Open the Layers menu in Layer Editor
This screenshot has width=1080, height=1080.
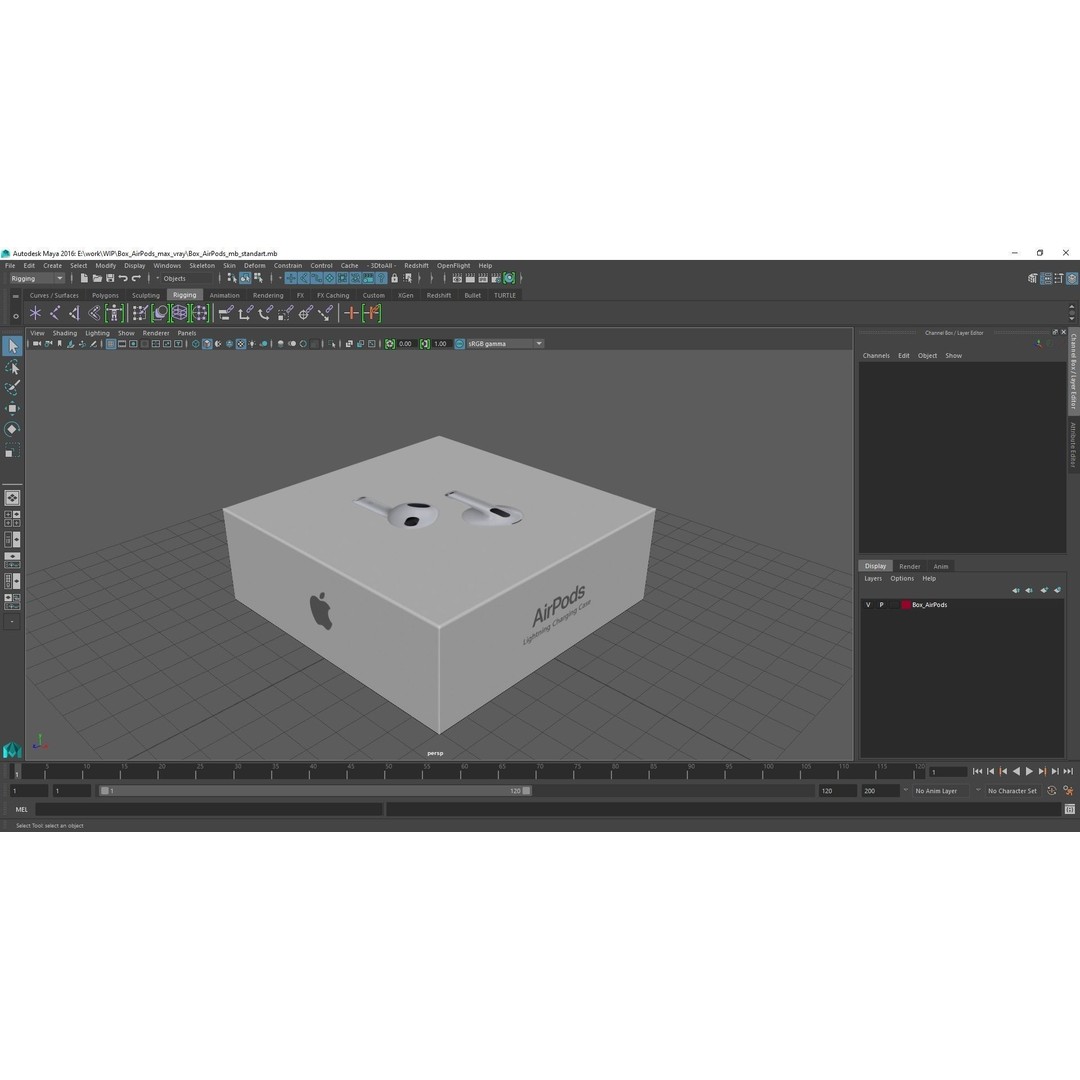click(873, 579)
